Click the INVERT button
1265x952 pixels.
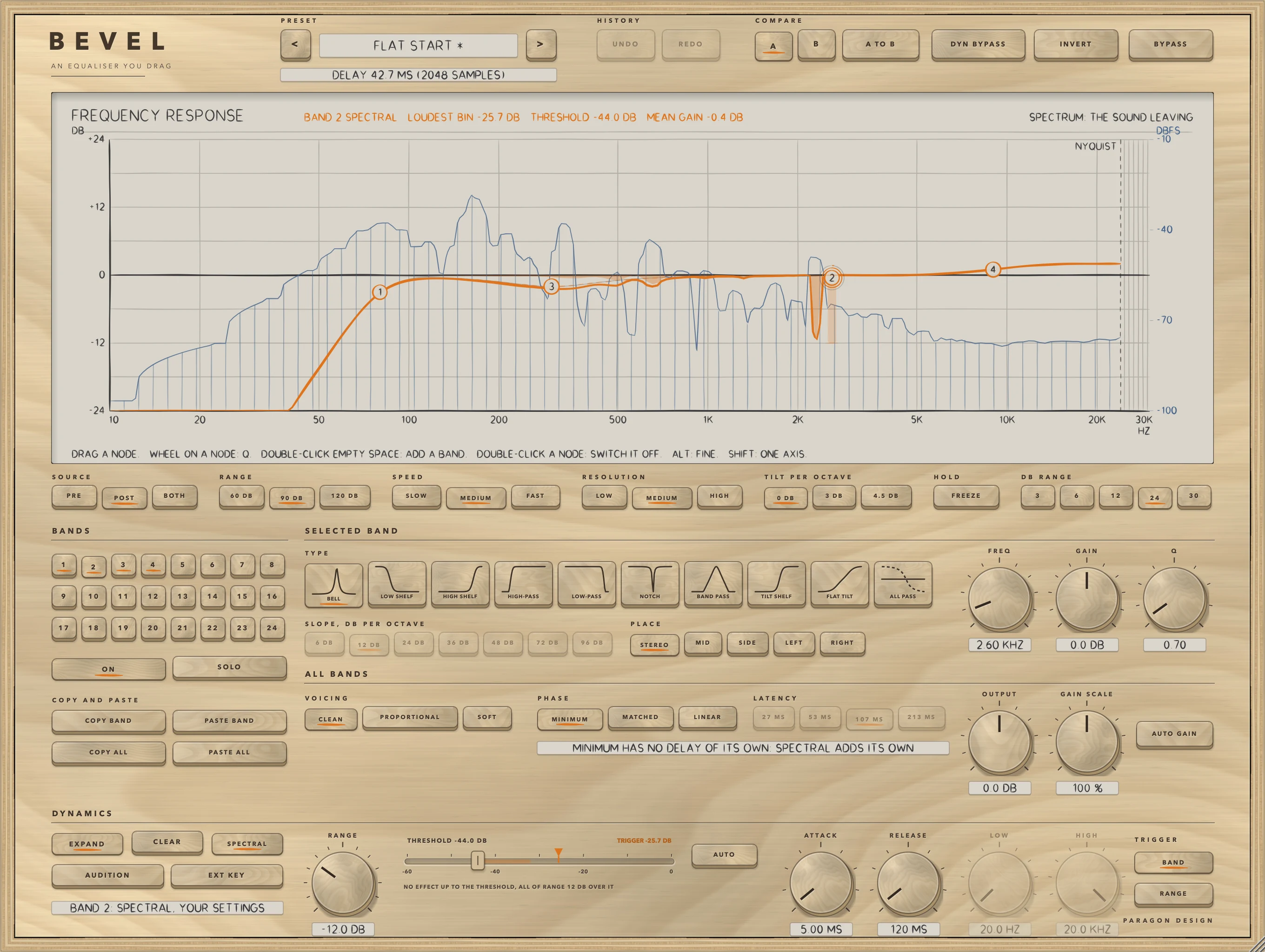pyautogui.click(x=1075, y=44)
